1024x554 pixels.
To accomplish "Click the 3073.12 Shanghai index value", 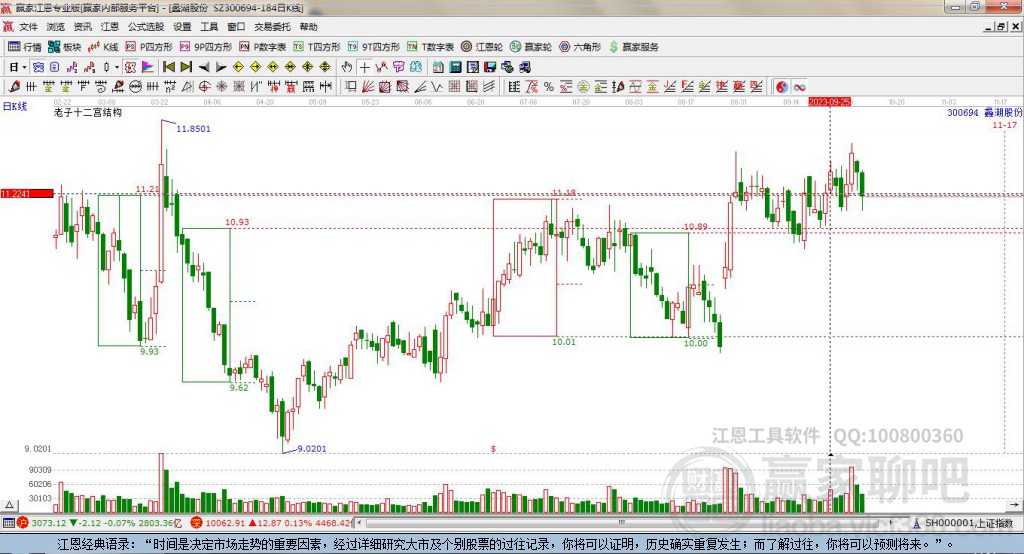I will pyautogui.click(x=49, y=523).
